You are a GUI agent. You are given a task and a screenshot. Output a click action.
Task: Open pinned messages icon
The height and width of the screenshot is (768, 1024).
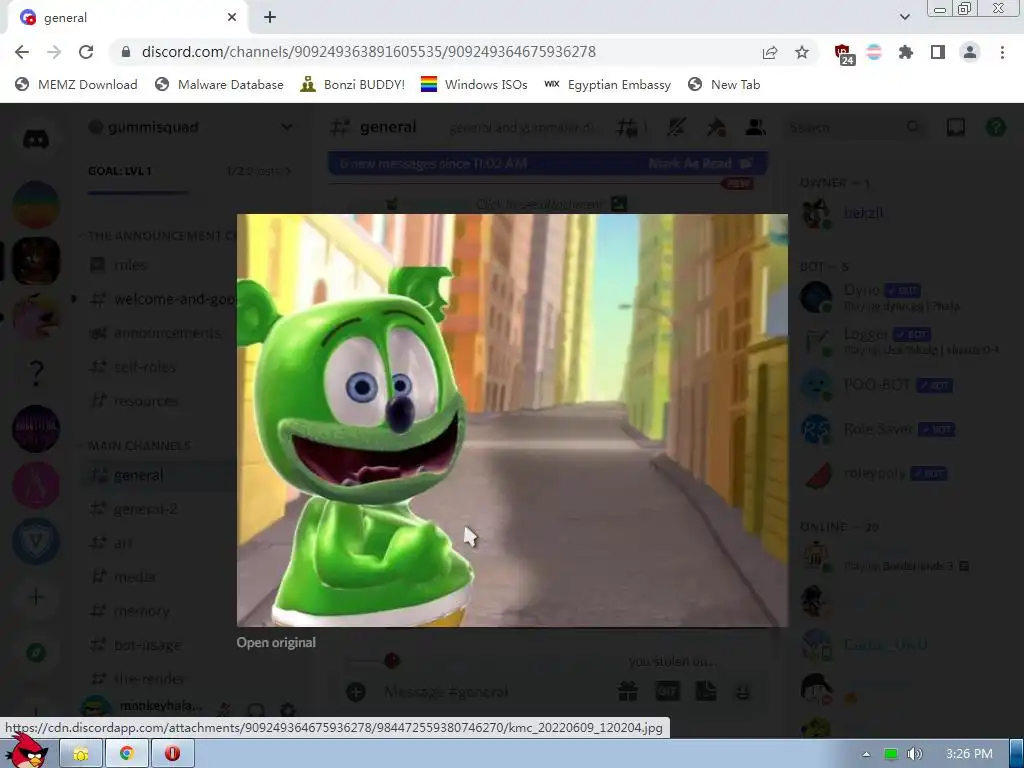716,127
